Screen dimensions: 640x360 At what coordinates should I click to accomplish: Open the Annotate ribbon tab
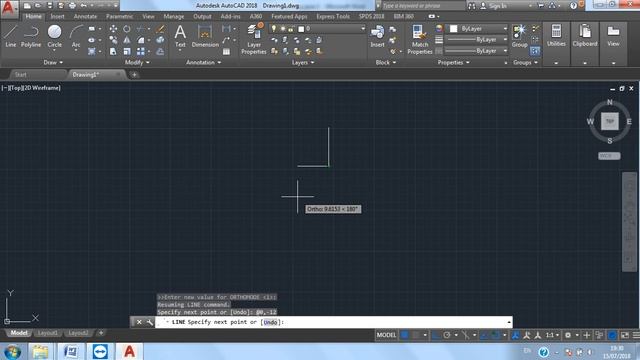[85, 16]
